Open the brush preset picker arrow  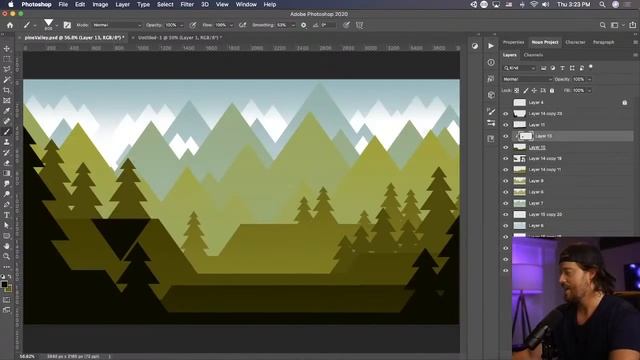coord(56,25)
